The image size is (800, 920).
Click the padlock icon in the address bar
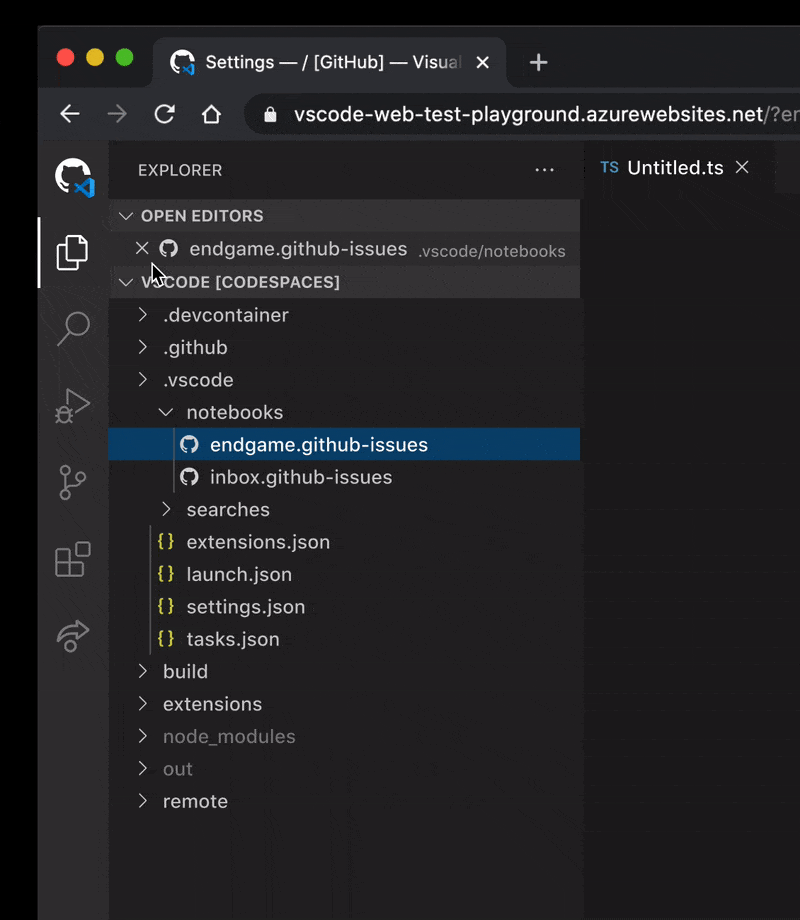tap(269, 114)
